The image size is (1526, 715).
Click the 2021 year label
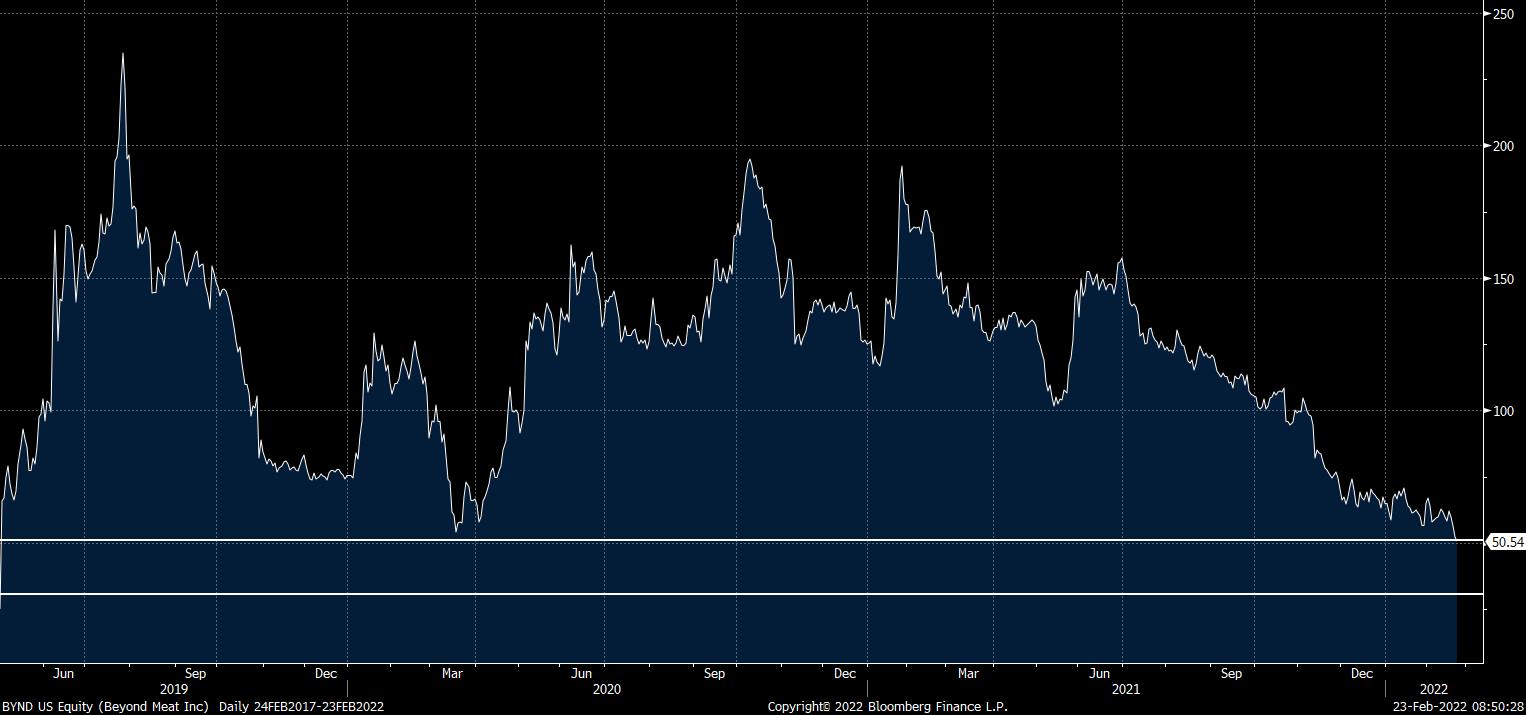[1126, 690]
